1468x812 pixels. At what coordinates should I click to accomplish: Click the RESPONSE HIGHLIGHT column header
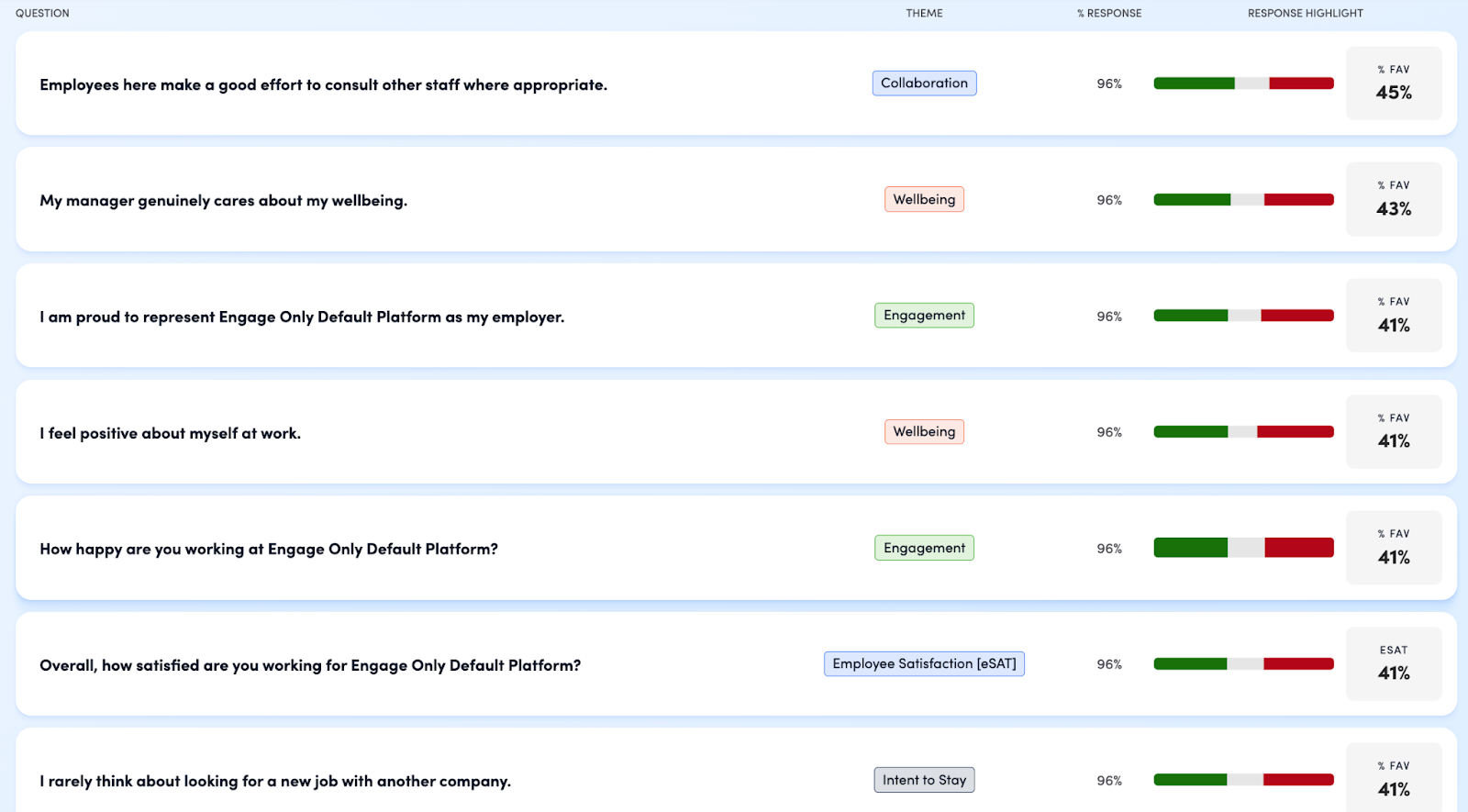pyautogui.click(x=1305, y=13)
